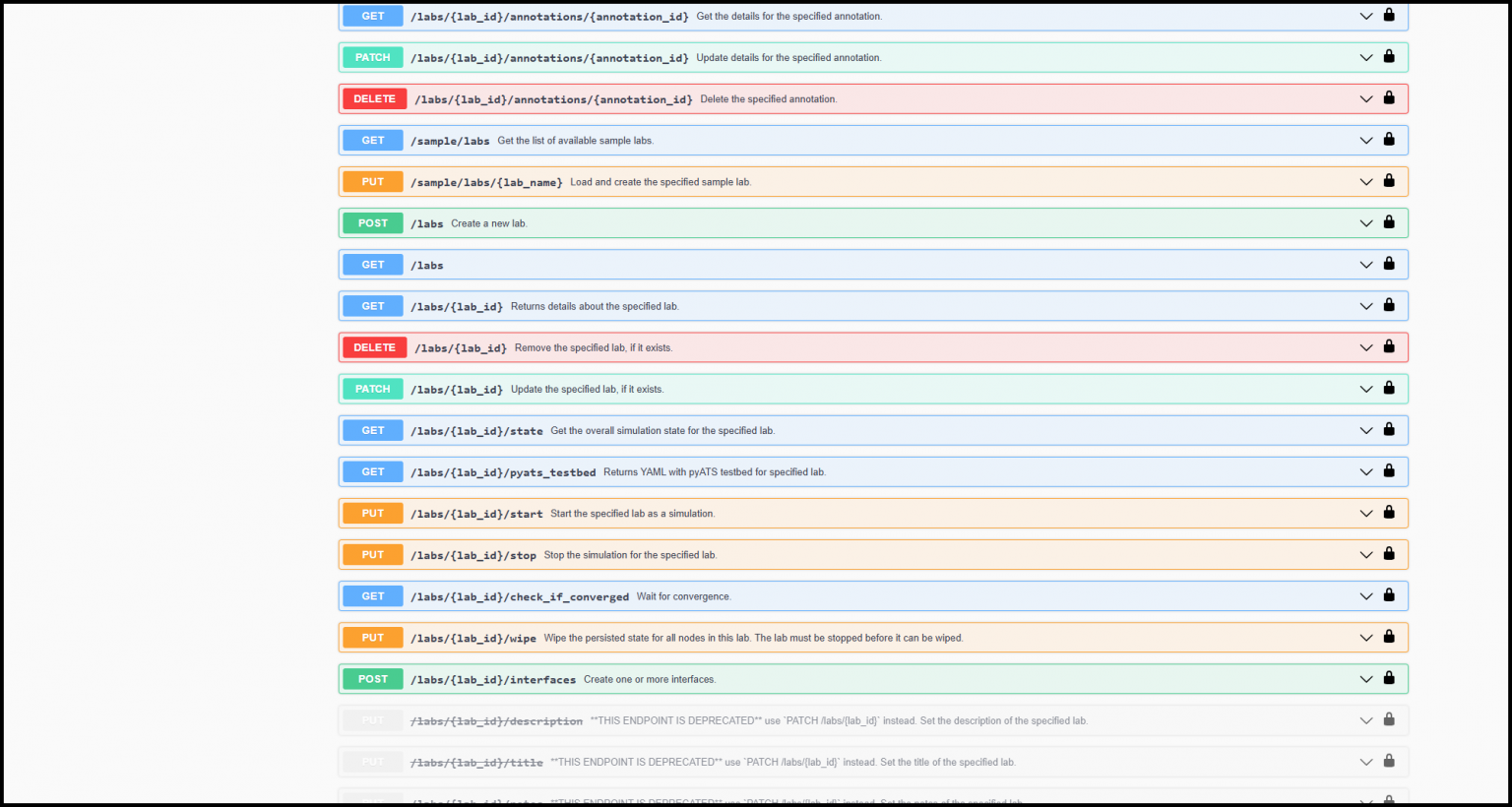Click lock icon on GET /labs/{lab_id}/pyats_testbed
1512x807 pixels.
pyautogui.click(x=1389, y=471)
